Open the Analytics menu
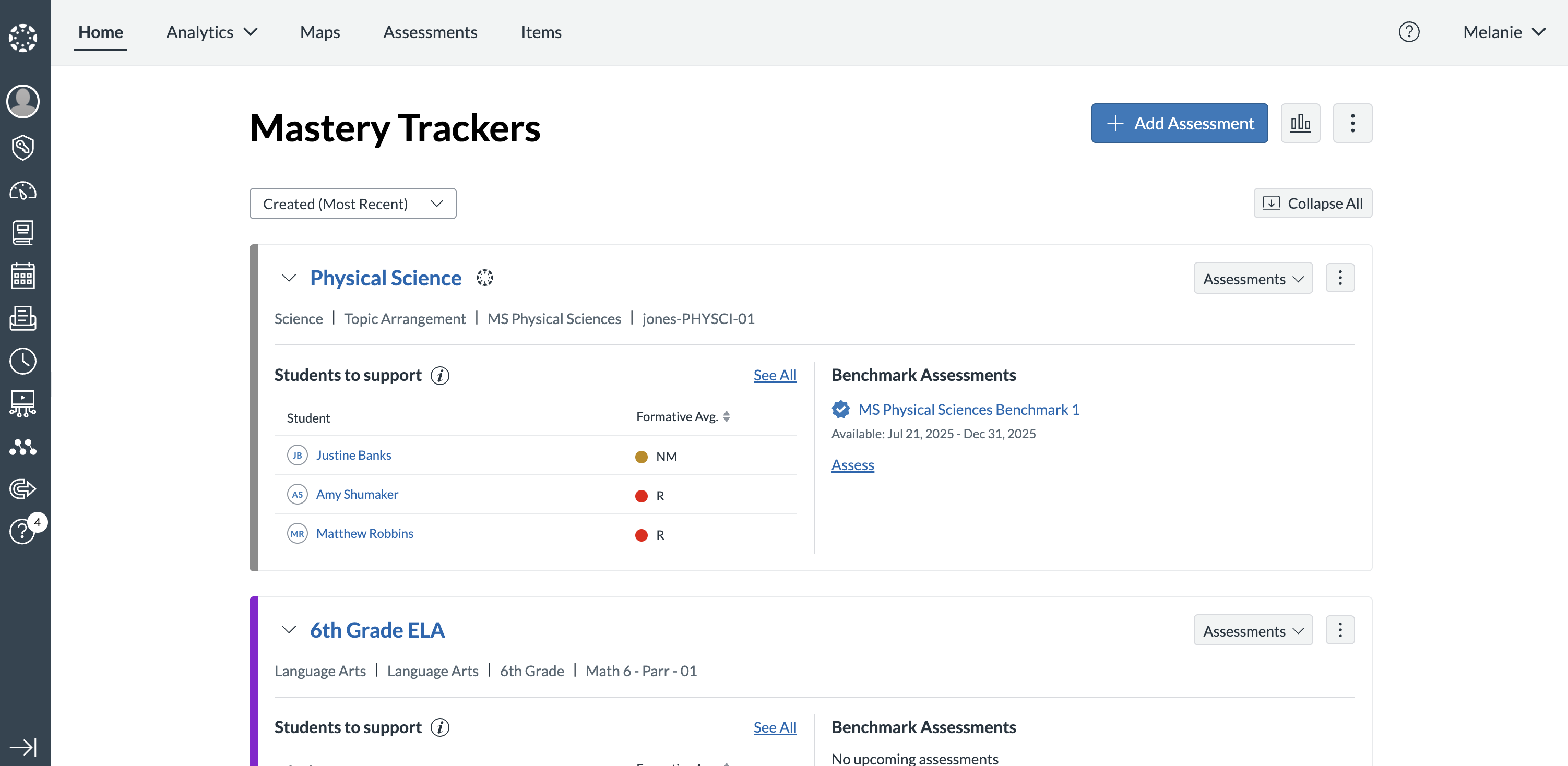This screenshot has height=766, width=1568. tap(211, 32)
